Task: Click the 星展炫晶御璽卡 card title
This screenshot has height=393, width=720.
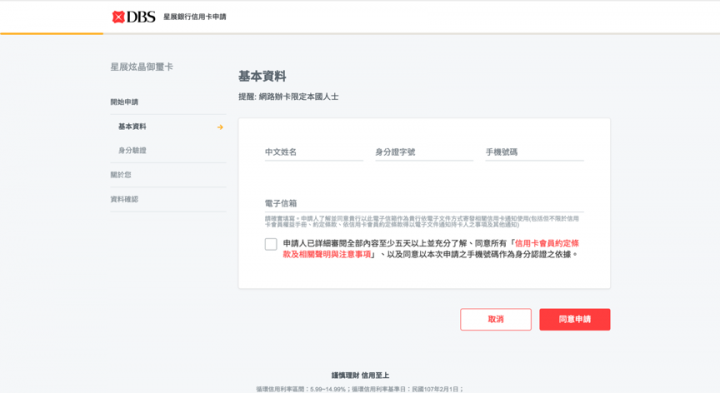Action: coord(142,67)
